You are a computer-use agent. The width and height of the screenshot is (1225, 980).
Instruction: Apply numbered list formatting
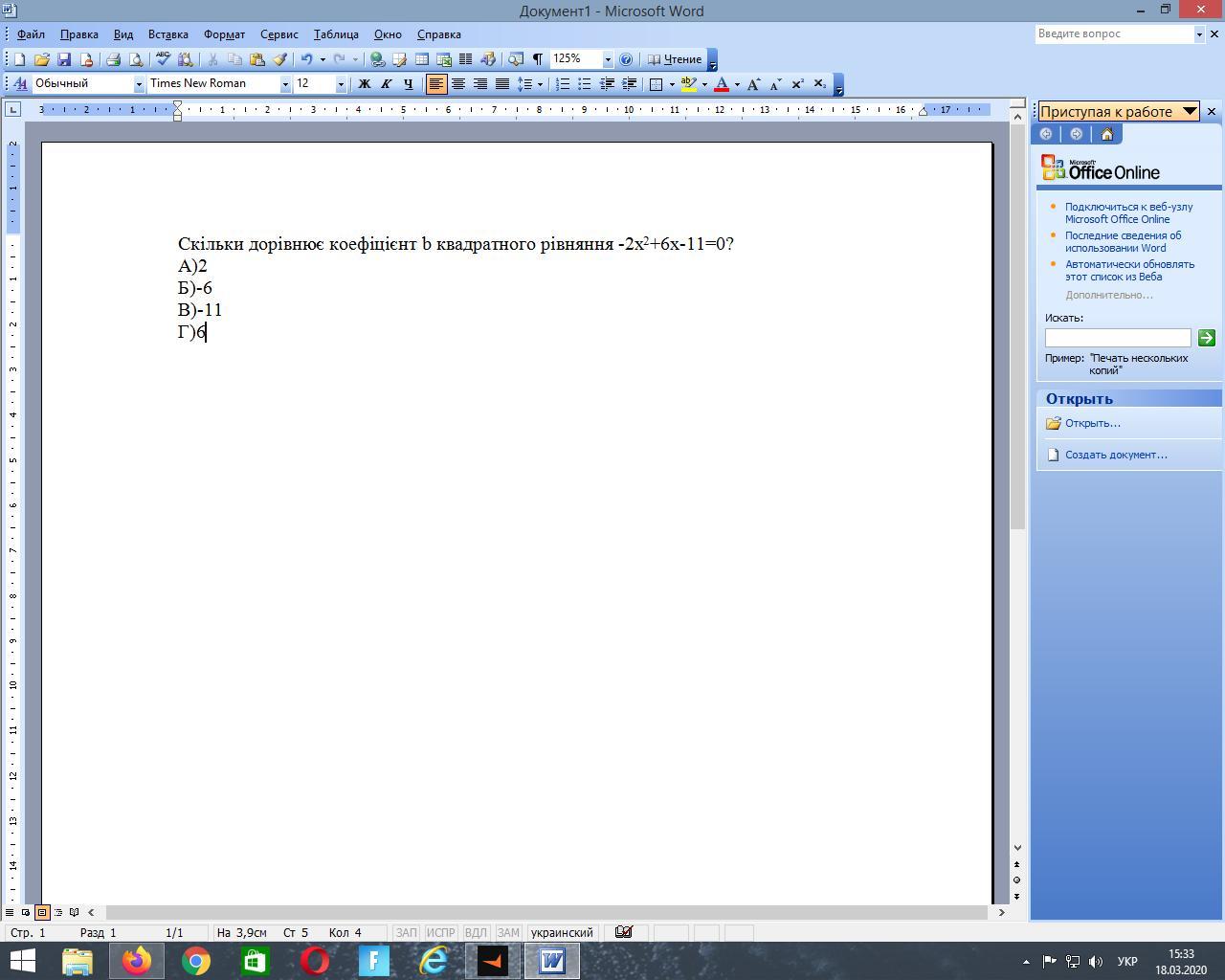[x=563, y=84]
